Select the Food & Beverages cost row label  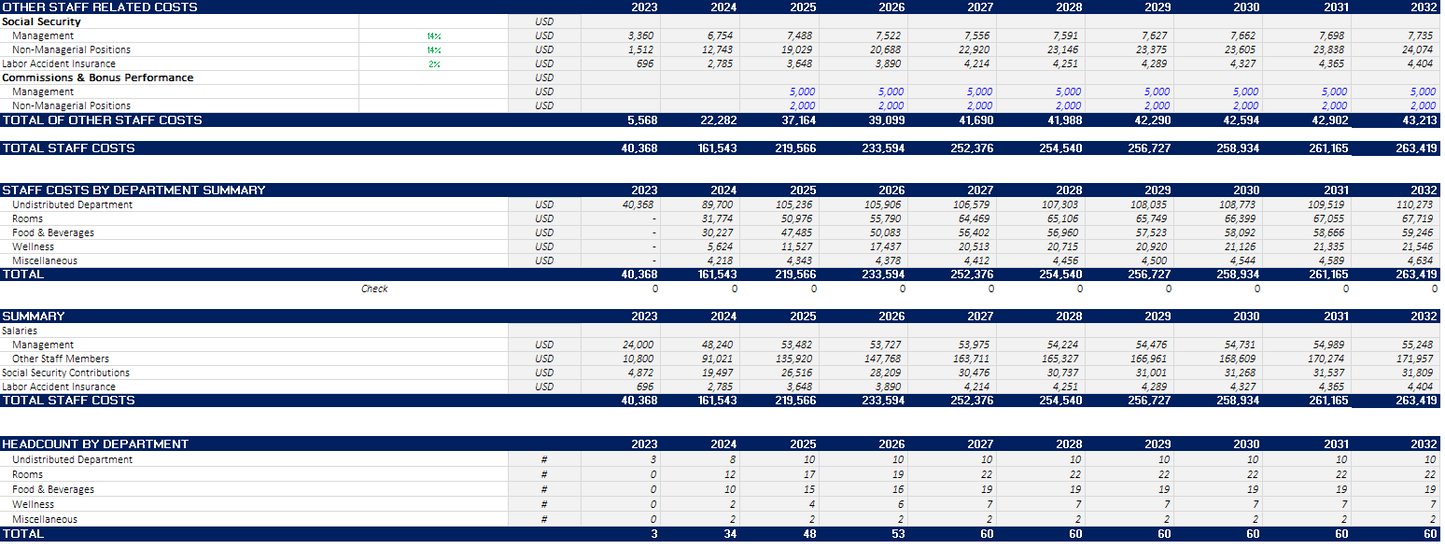click(x=53, y=233)
